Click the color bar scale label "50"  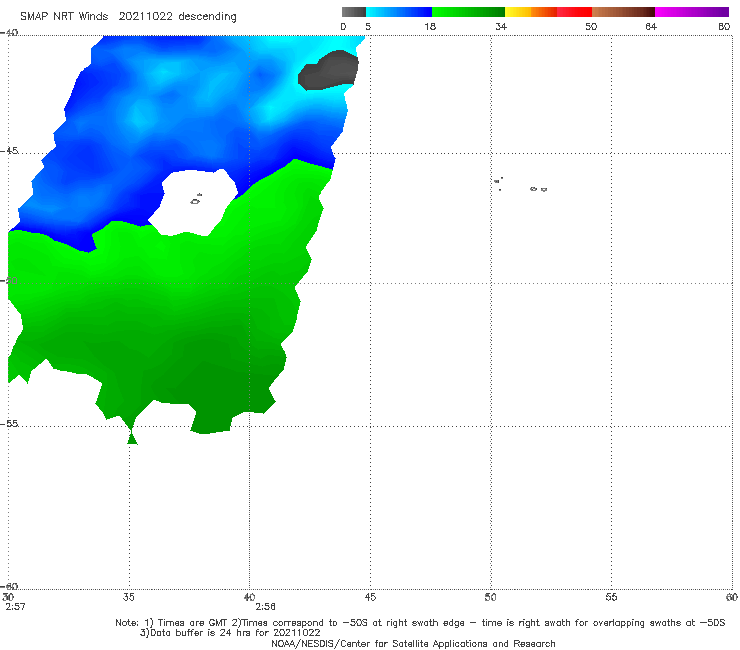pos(591,27)
